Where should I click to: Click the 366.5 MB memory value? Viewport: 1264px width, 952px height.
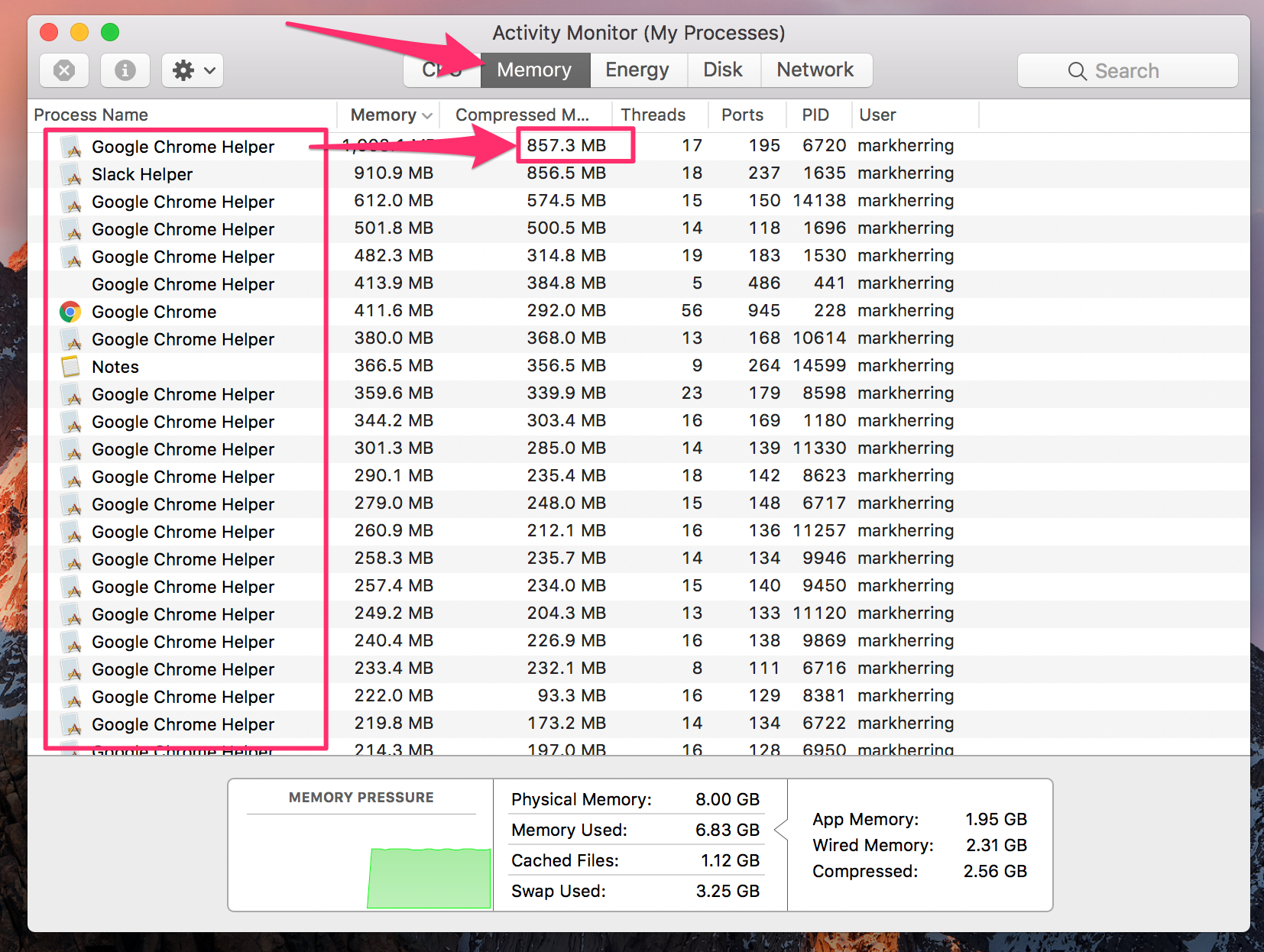tap(394, 365)
